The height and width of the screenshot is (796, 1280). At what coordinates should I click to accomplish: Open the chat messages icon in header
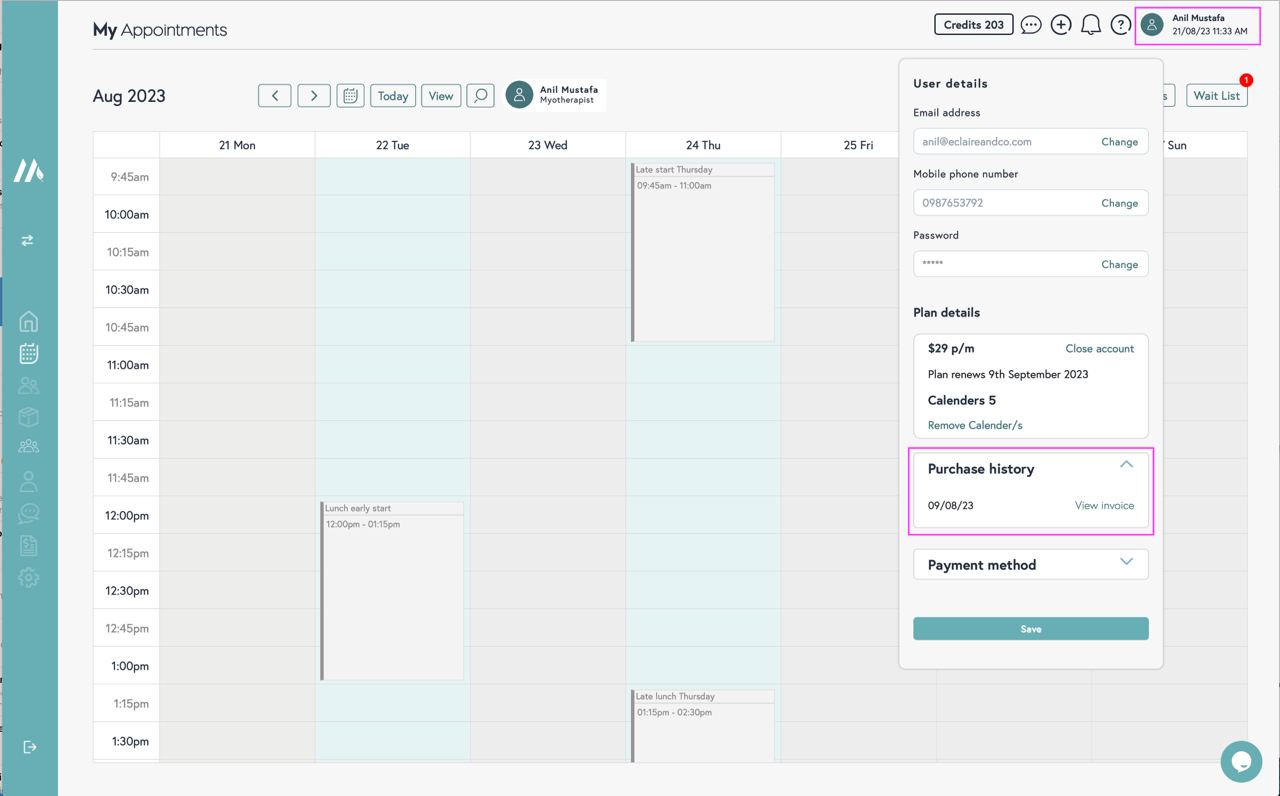pyautogui.click(x=1031, y=25)
